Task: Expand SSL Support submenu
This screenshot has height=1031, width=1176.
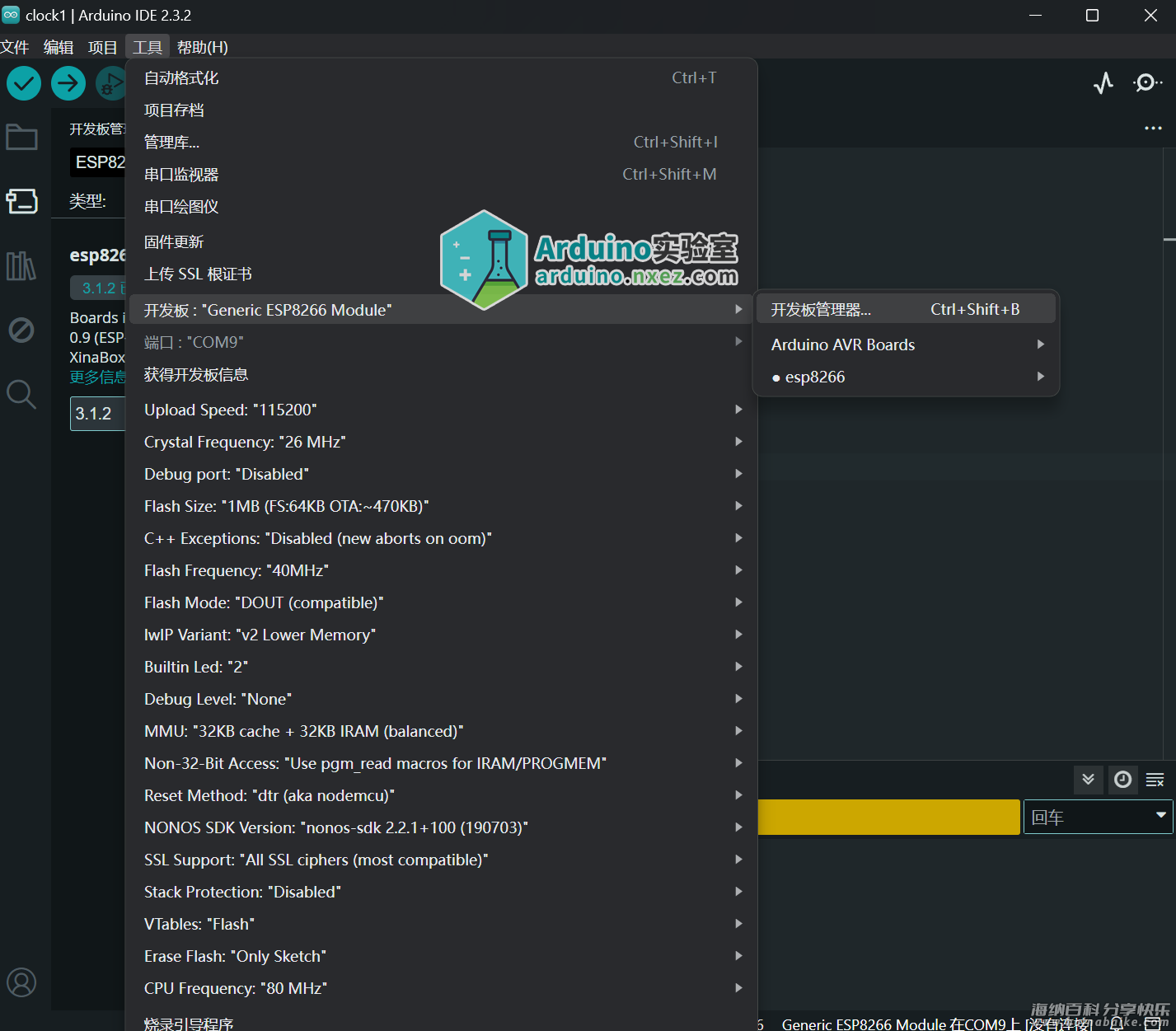Action: tap(441, 860)
